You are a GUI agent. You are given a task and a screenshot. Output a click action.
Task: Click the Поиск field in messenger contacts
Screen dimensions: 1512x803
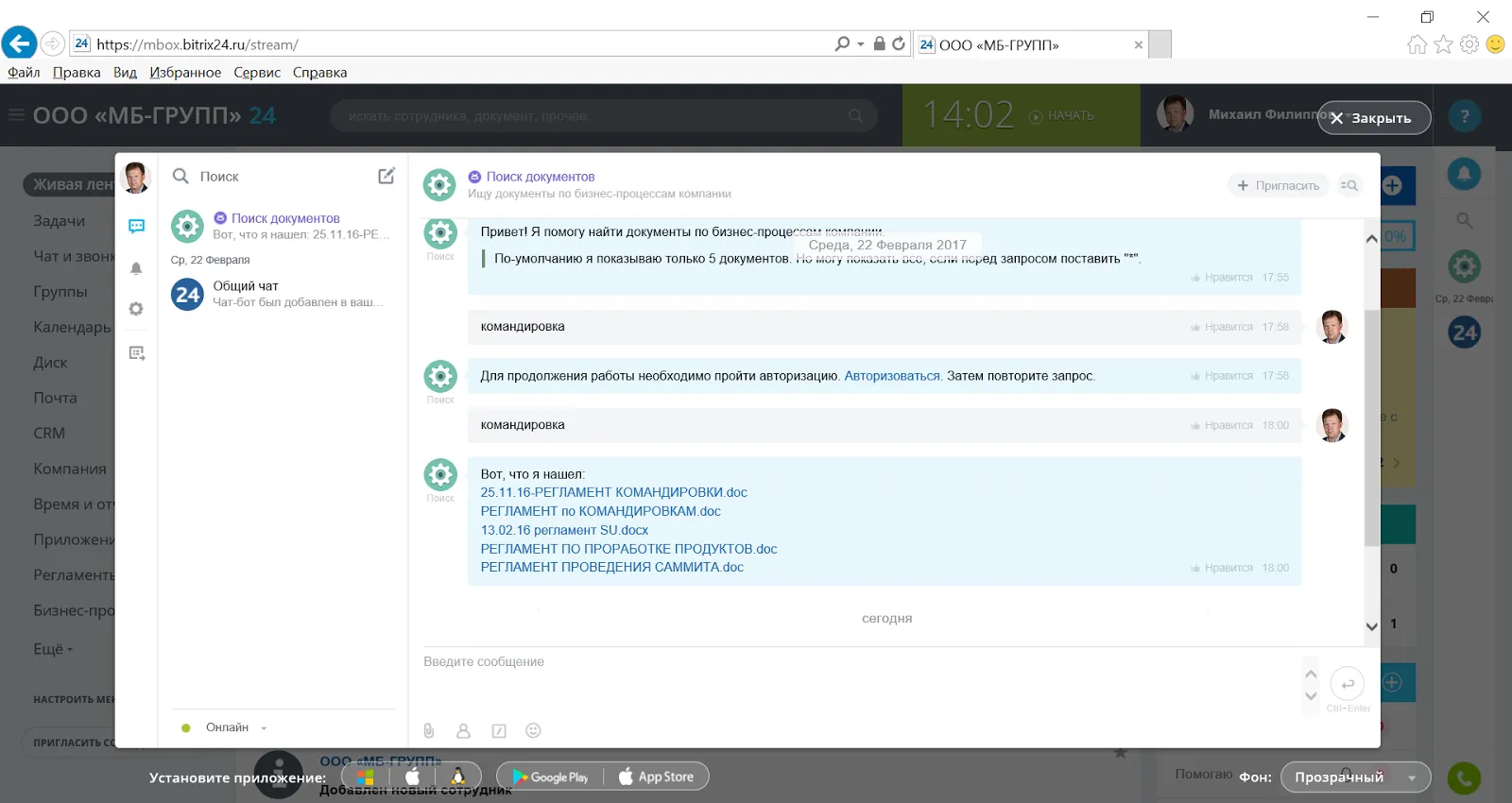tap(269, 177)
